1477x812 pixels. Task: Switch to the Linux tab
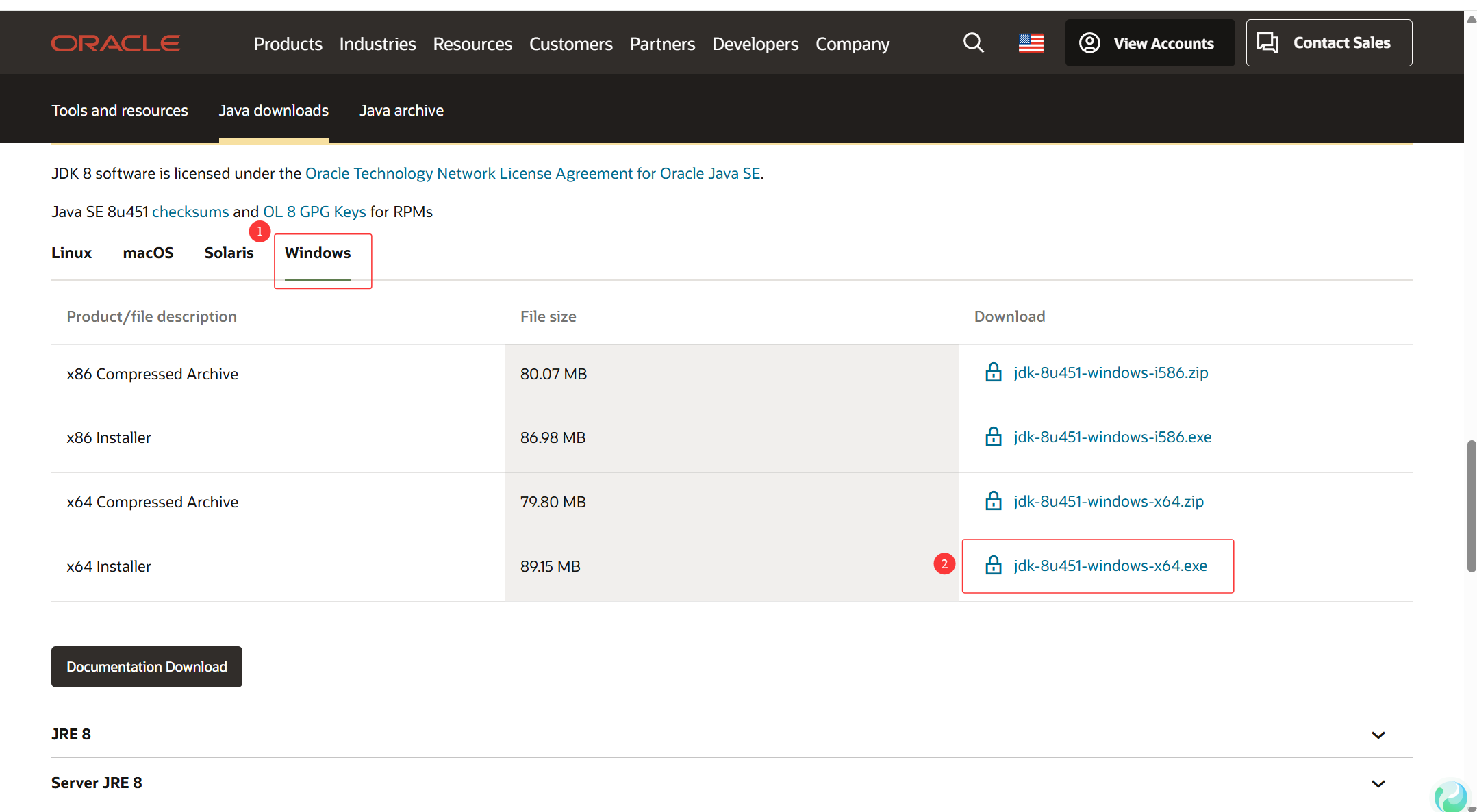click(x=71, y=253)
